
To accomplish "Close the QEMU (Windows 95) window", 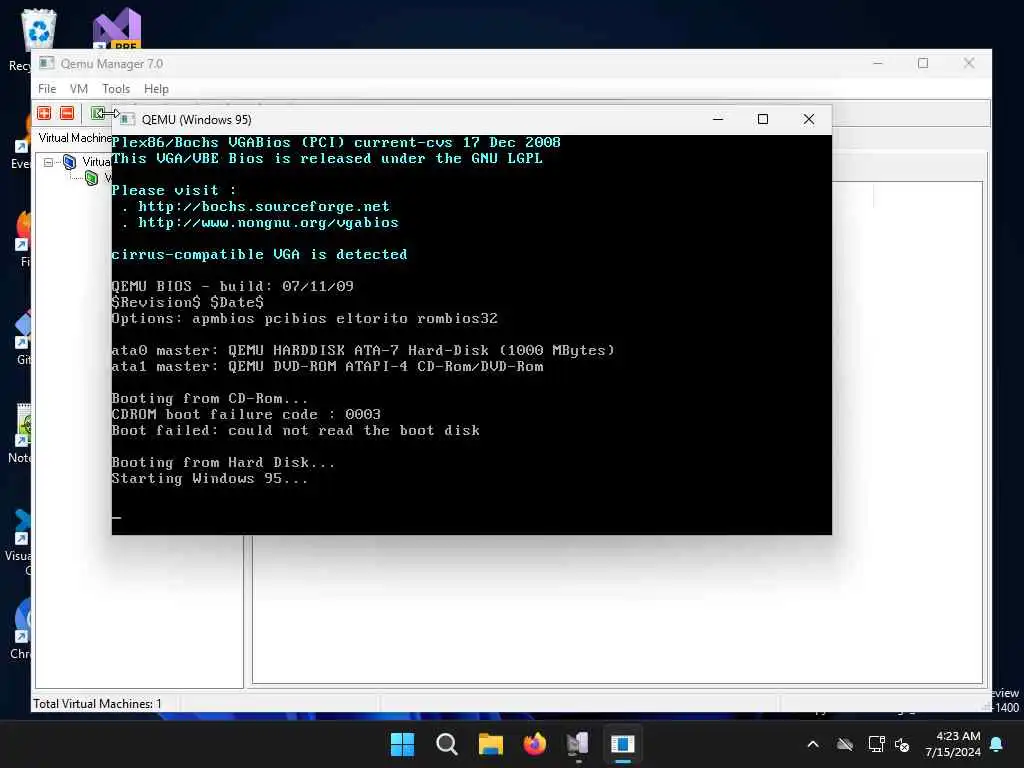I will pos(808,119).
